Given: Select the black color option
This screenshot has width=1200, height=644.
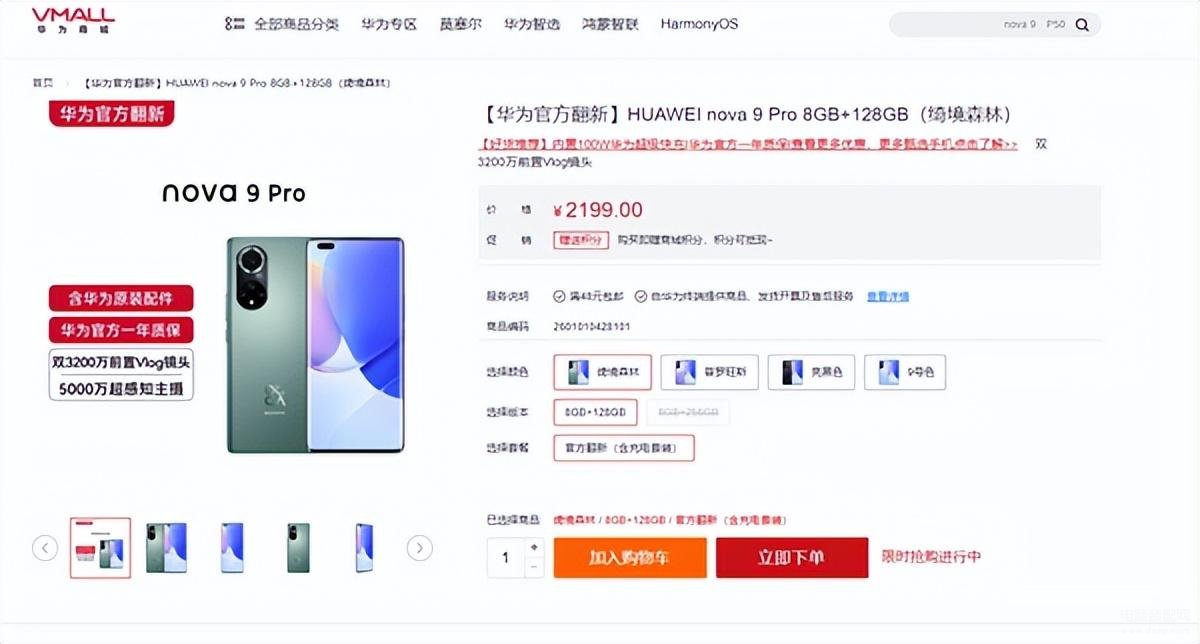Looking at the screenshot, I should coord(811,372).
